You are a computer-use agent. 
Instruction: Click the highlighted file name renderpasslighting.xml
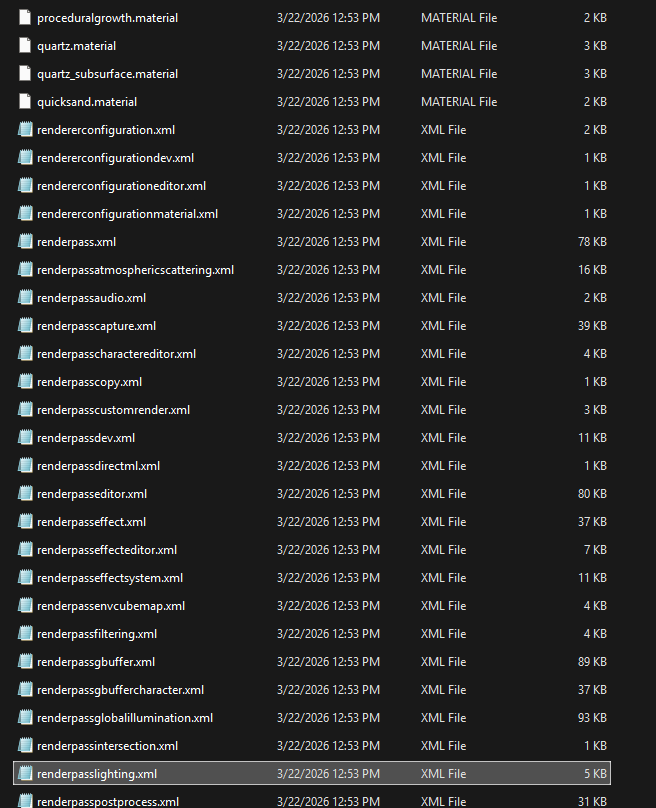click(x=97, y=774)
